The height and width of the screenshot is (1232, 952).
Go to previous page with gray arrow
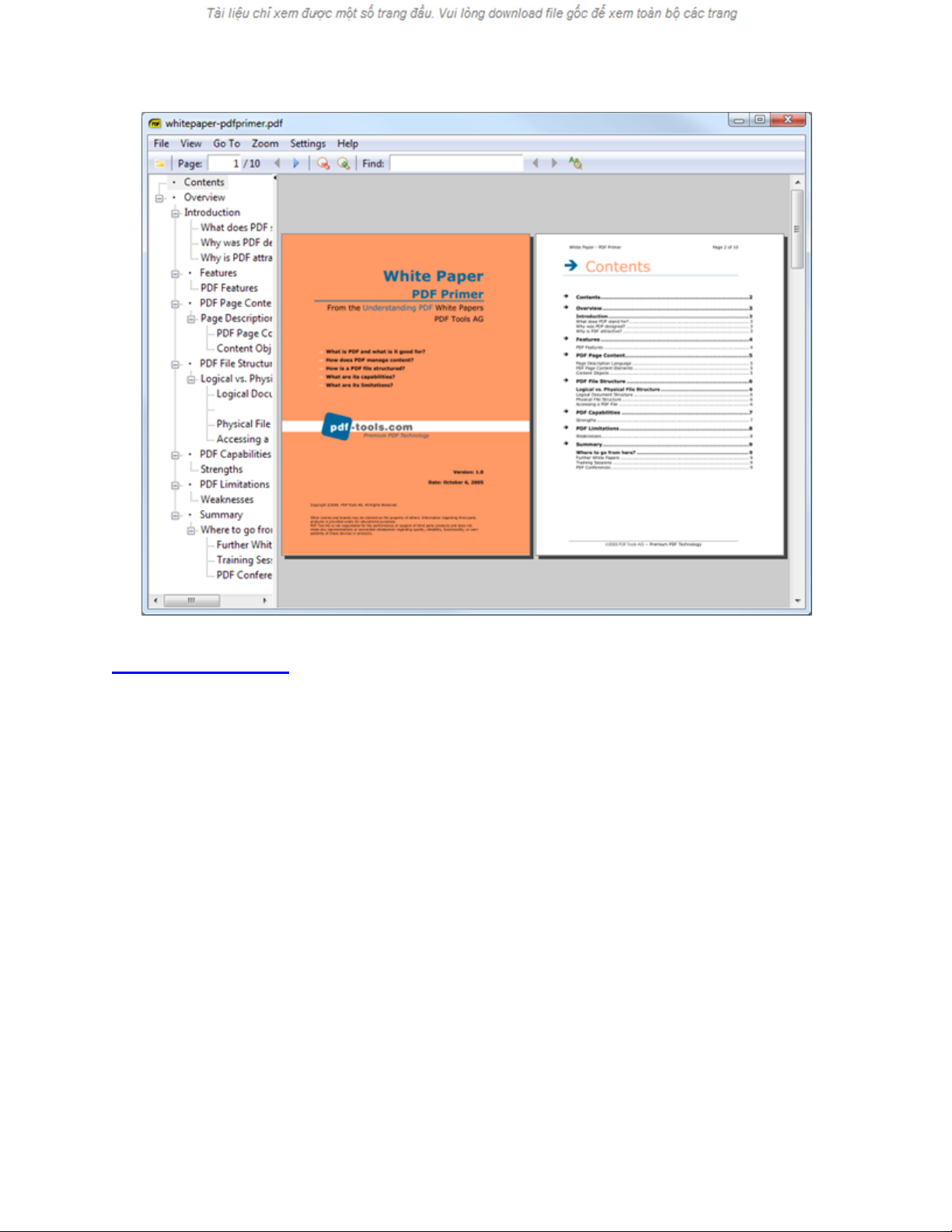(x=277, y=163)
